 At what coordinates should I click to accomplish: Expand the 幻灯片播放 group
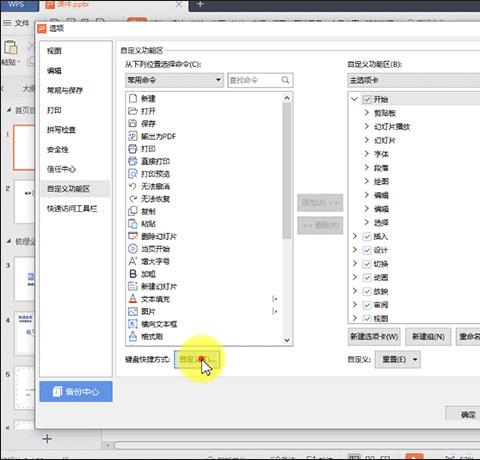click(367, 126)
